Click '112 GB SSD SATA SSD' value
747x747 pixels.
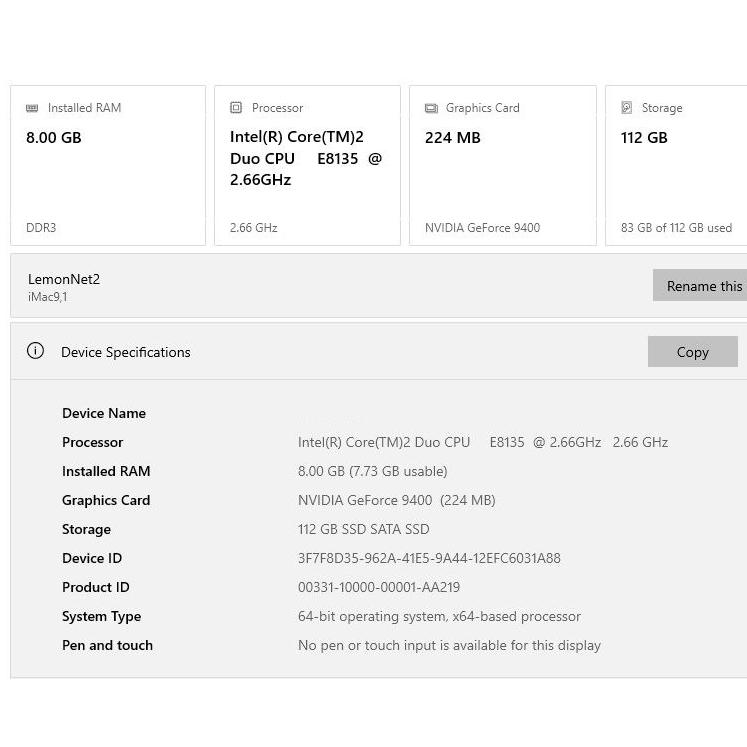click(363, 529)
